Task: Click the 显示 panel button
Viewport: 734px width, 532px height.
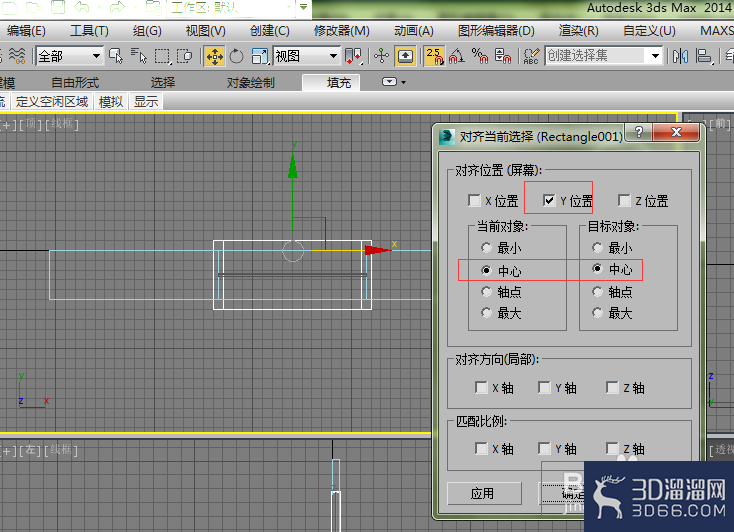Action: pos(146,102)
